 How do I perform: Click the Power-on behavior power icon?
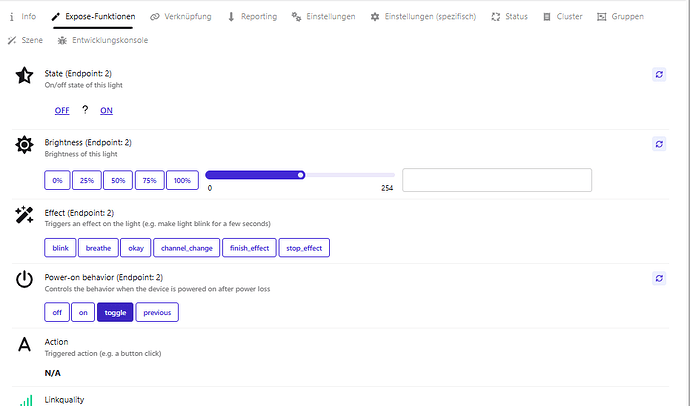point(24,279)
